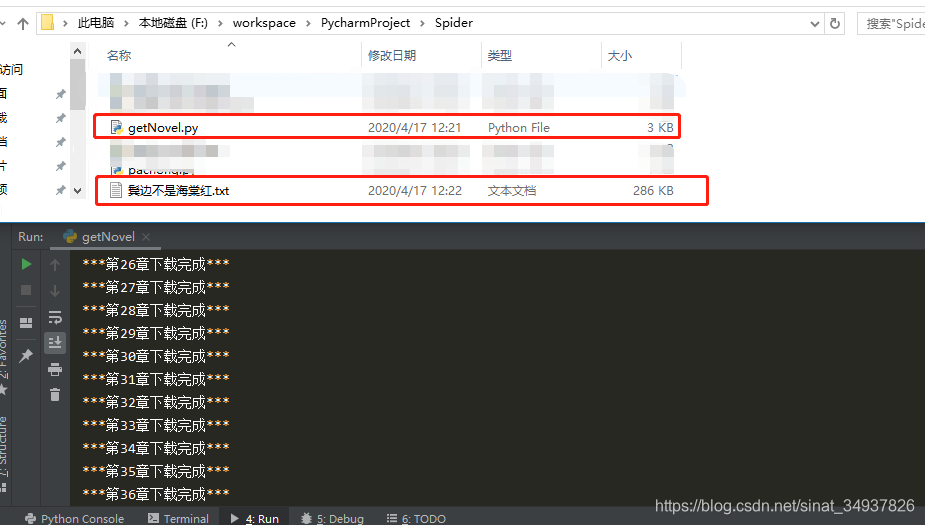This screenshot has width=925, height=525.
Task: Open the 6: TODO tool window
Action: point(416,519)
